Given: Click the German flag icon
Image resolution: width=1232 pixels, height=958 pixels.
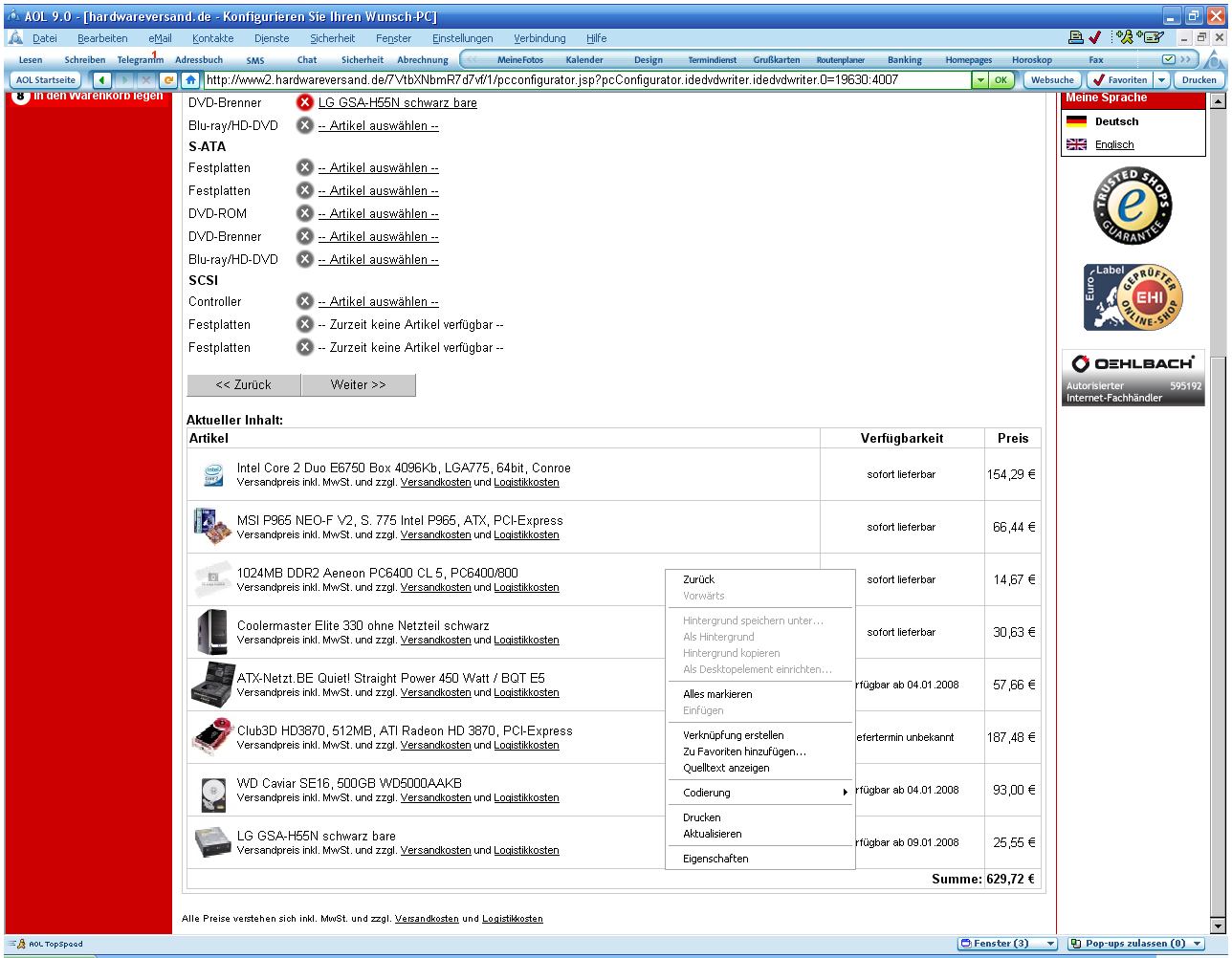Looking at the screenshot, I should tap(1076, 121).
